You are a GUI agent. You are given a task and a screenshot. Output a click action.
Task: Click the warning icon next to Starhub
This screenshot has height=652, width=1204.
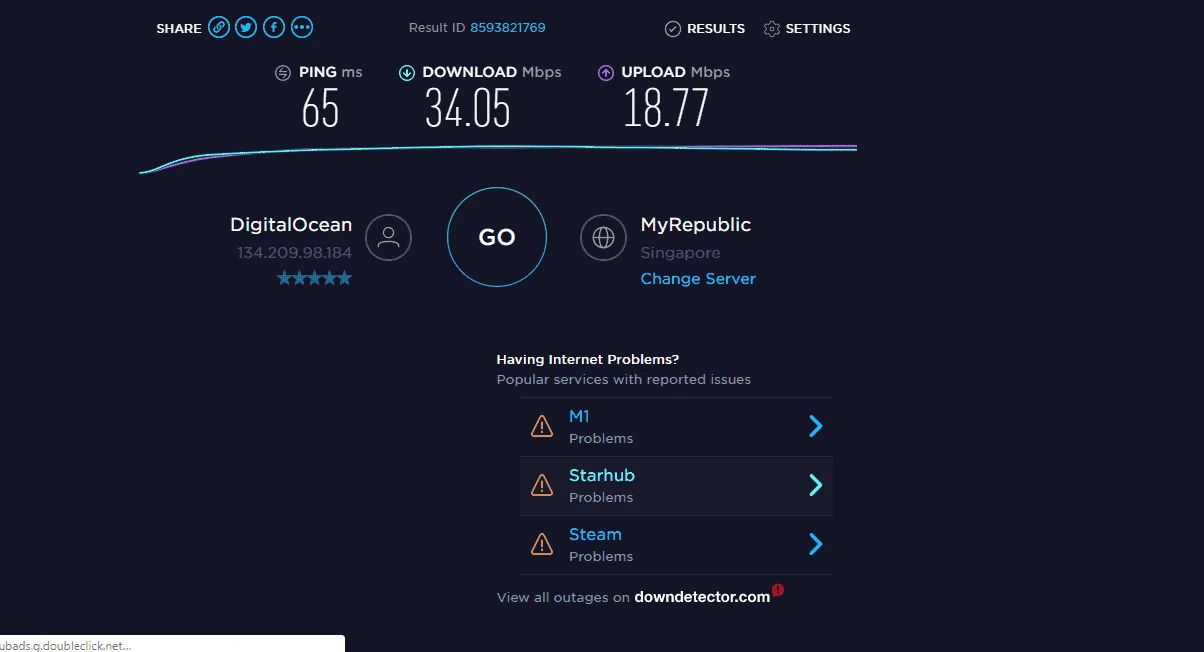[542, 486]
